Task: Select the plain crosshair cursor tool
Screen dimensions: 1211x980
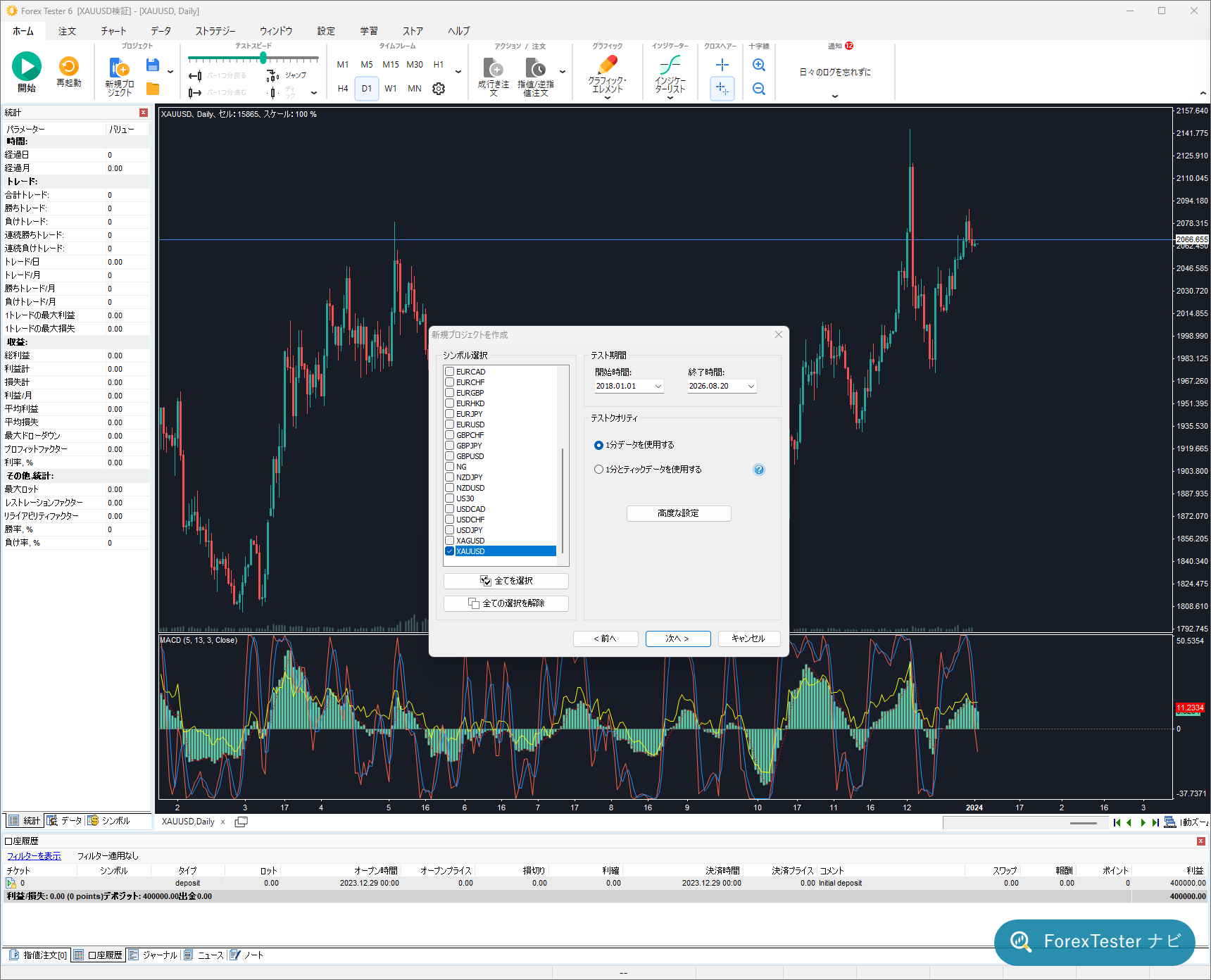Action: coord(722,65)
